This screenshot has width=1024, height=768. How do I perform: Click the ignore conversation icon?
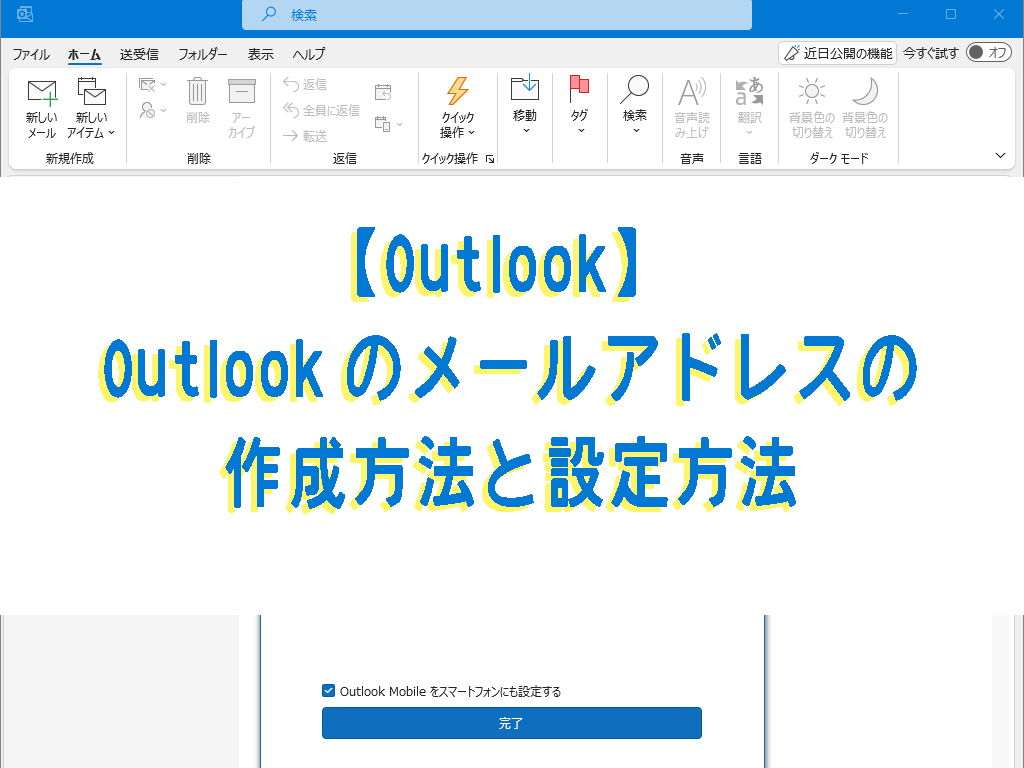[147, 84]
